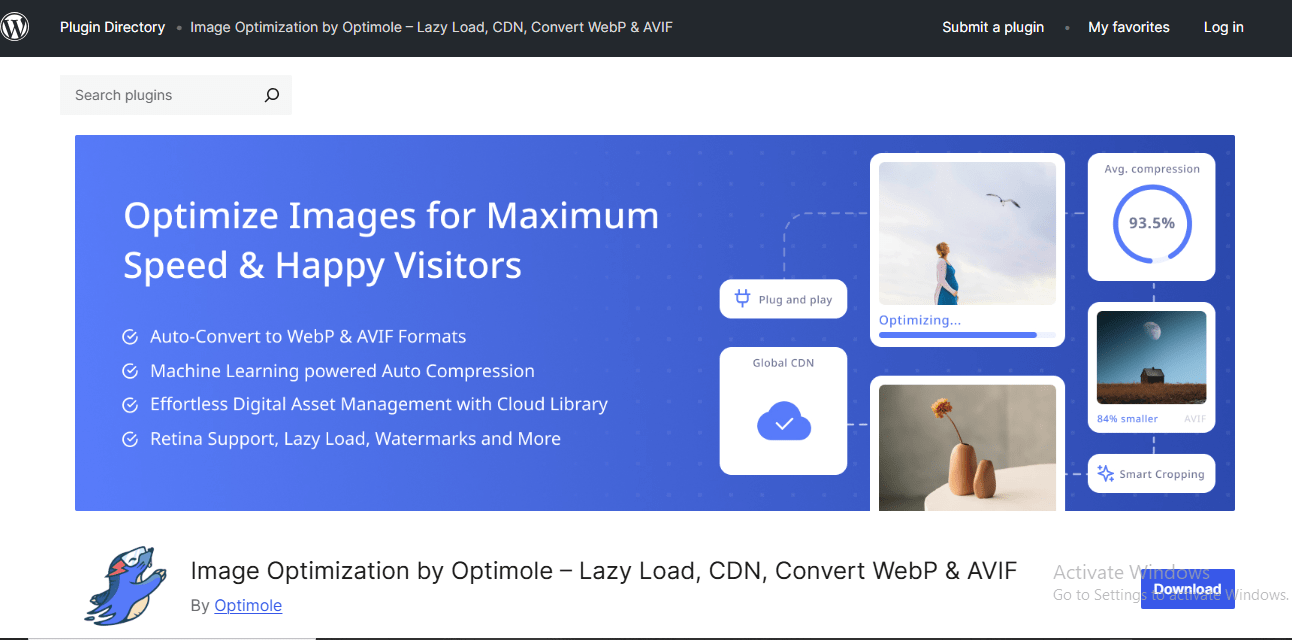1292x640 pixels.
Task: Click the WordPress logo icon
Action: pos(15,27)
